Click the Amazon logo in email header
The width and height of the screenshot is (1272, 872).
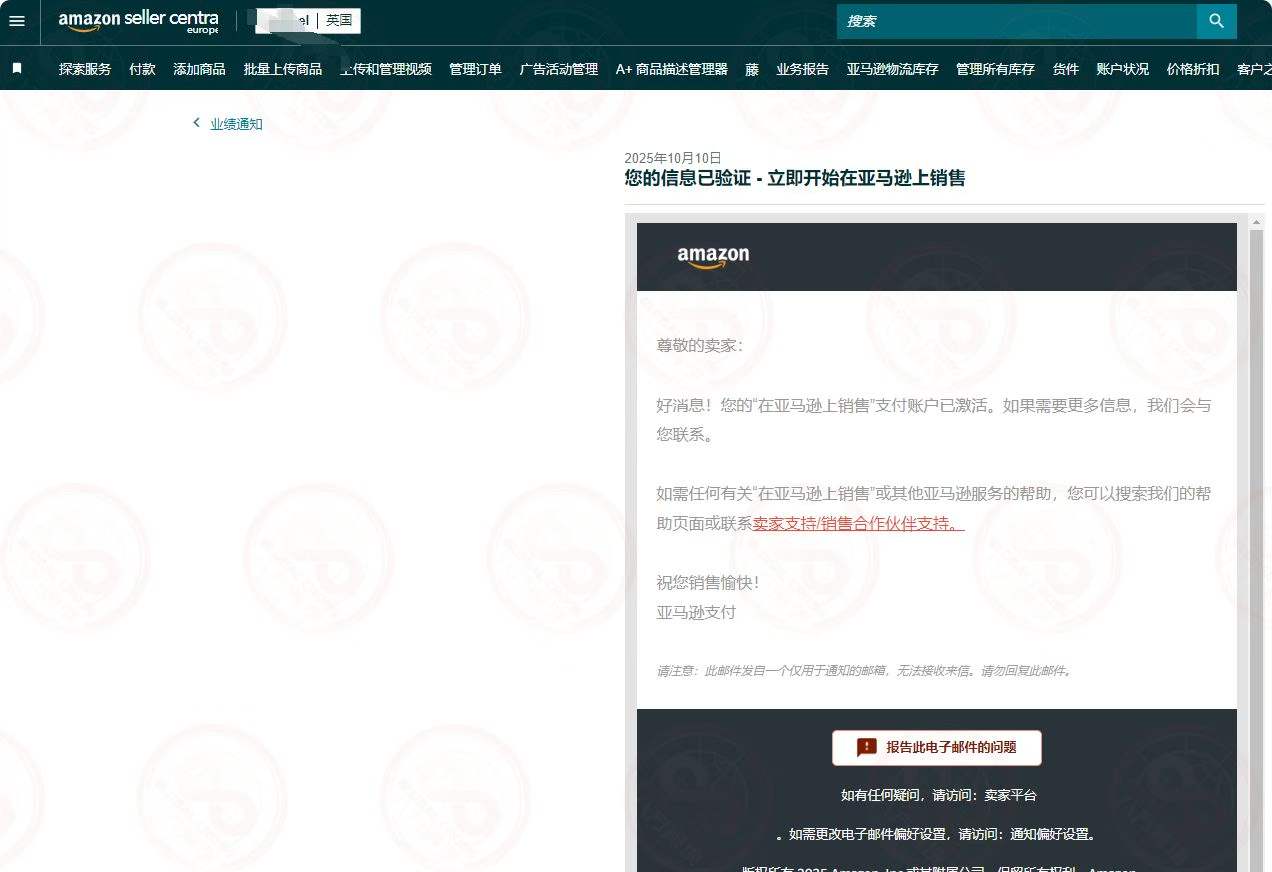(x=712, y=257)
